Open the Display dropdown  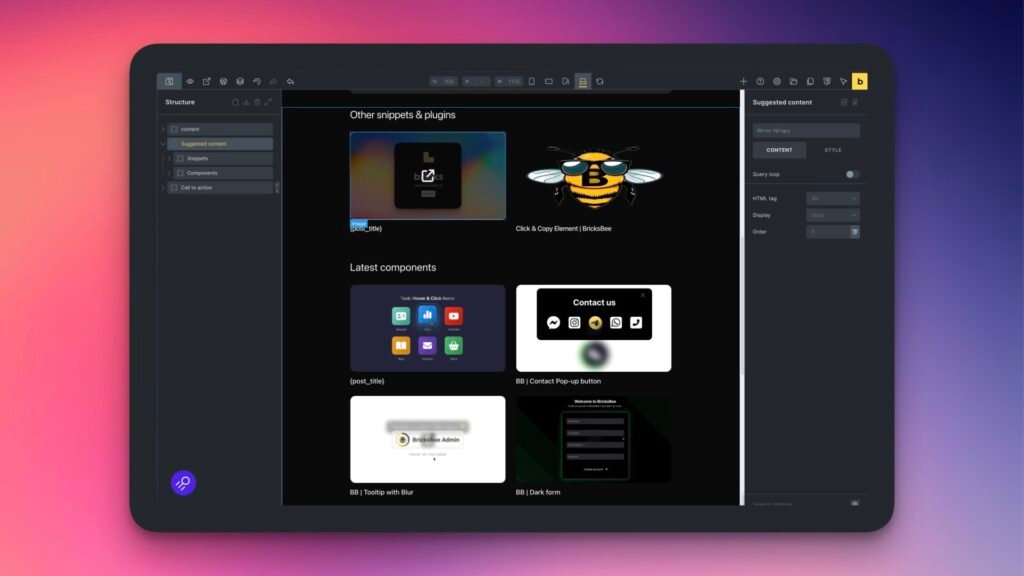tap(832, 215)
